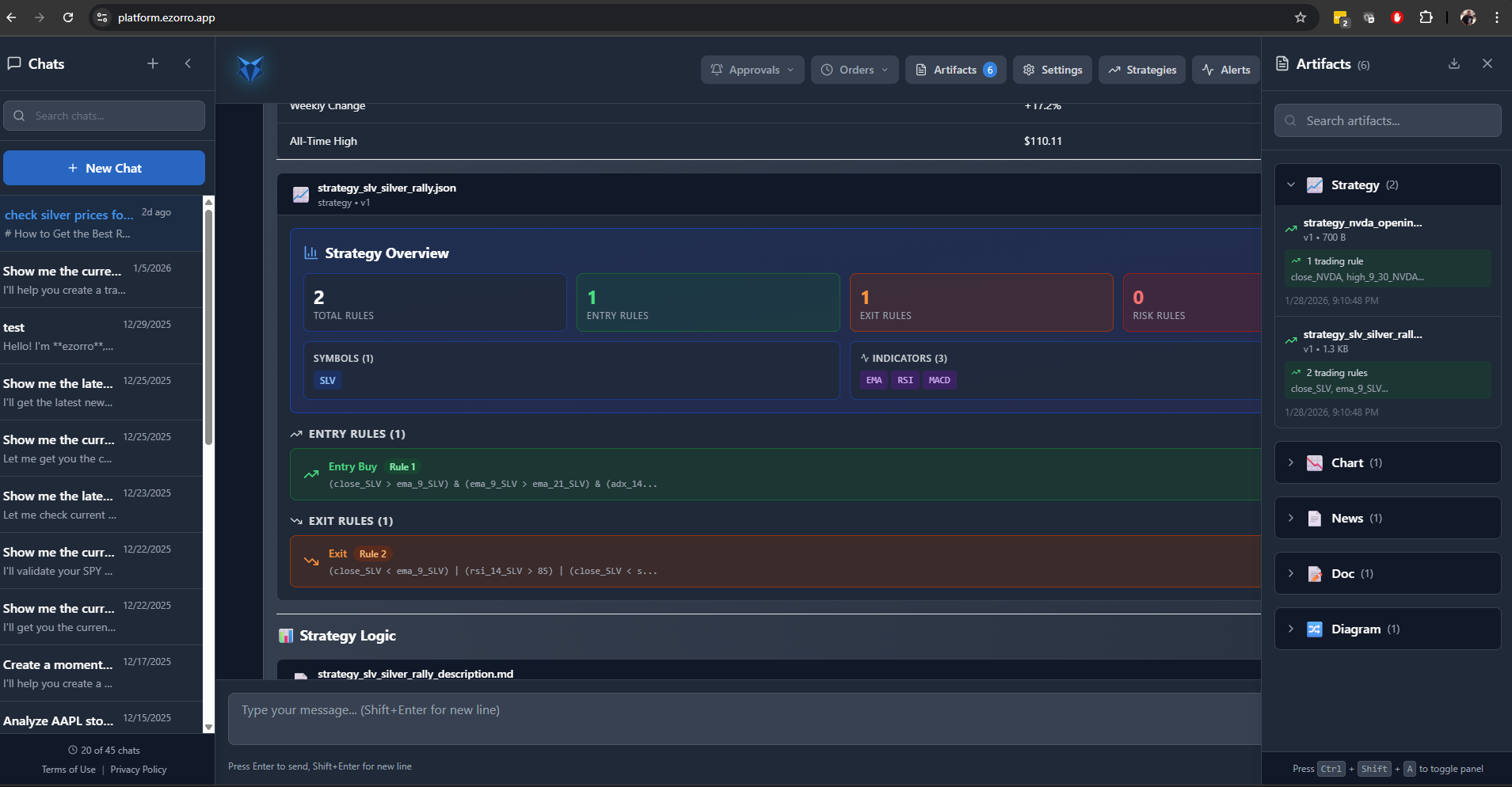Click the message input field
1512x787 pixels.
744,718
